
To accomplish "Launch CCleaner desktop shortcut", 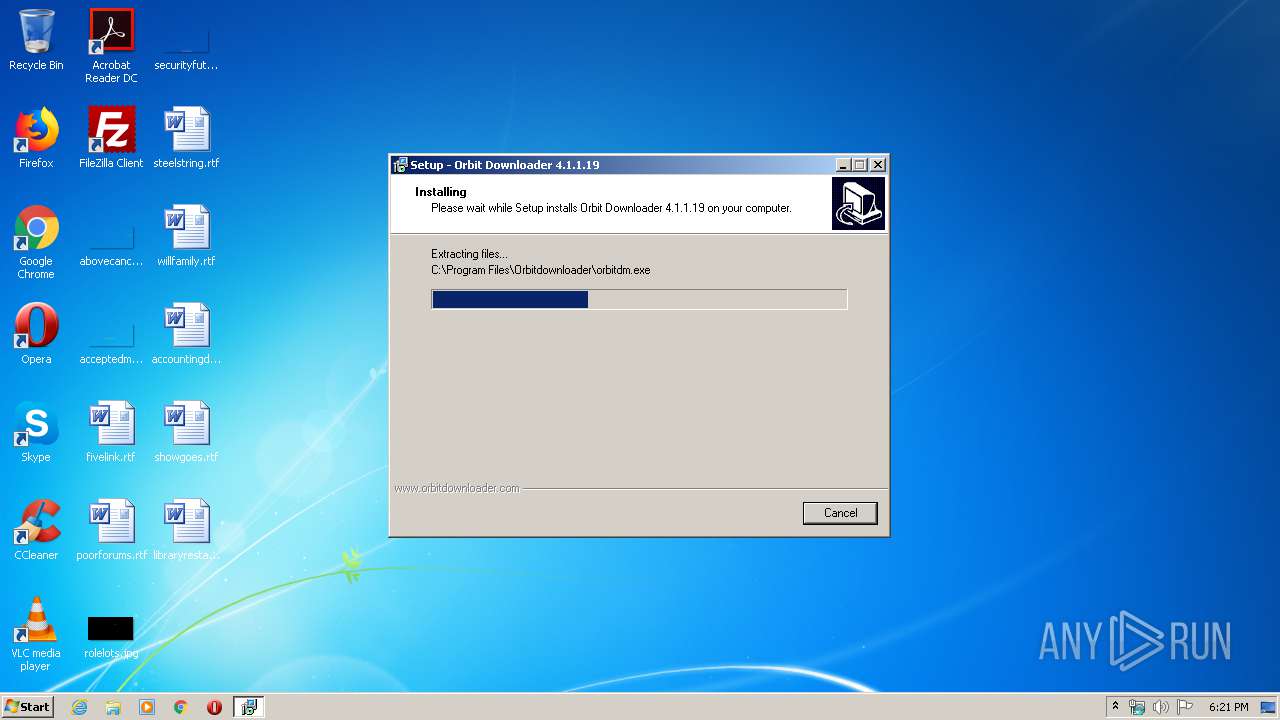I will coord(36,531).
